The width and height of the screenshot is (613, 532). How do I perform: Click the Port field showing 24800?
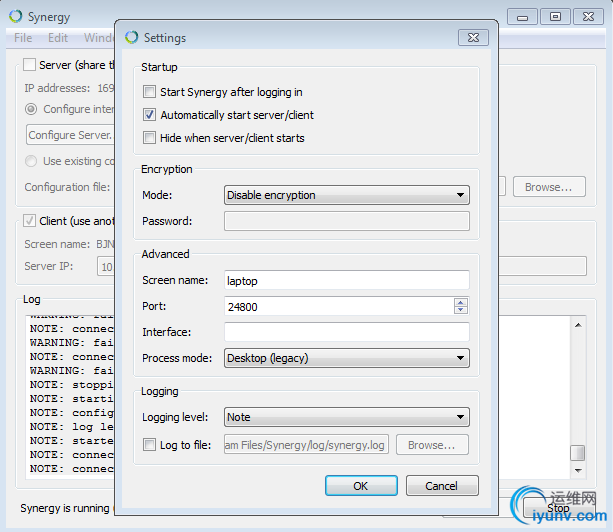coord(339,306)
